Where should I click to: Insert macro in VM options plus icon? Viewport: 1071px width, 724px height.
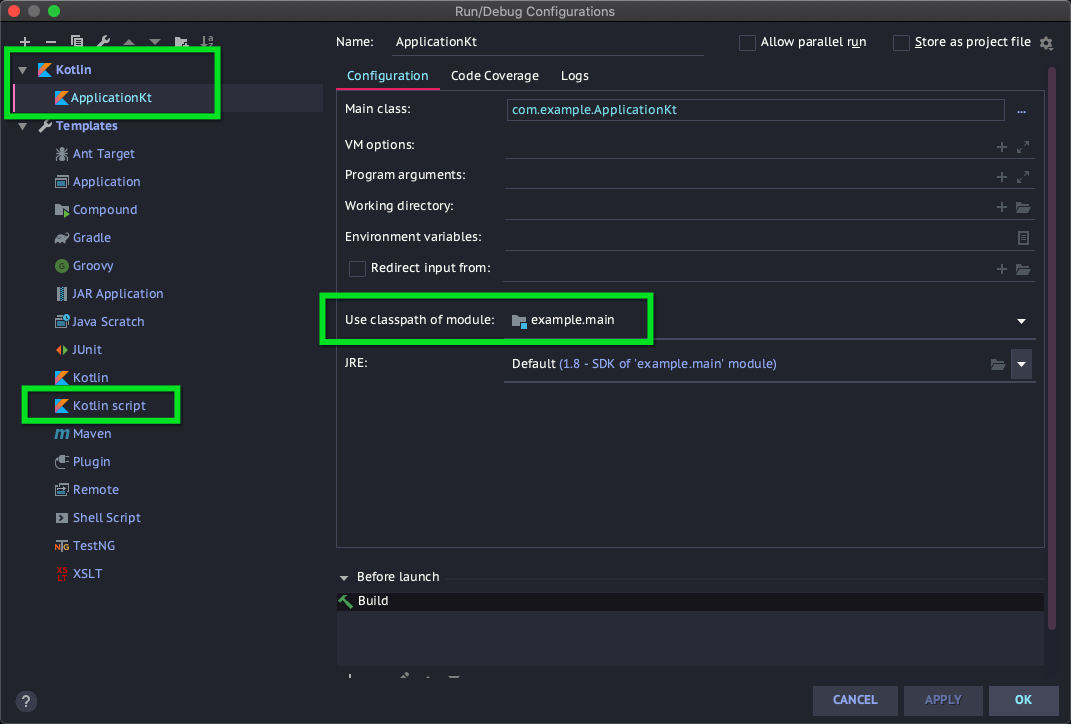[x=1001, y=147]
